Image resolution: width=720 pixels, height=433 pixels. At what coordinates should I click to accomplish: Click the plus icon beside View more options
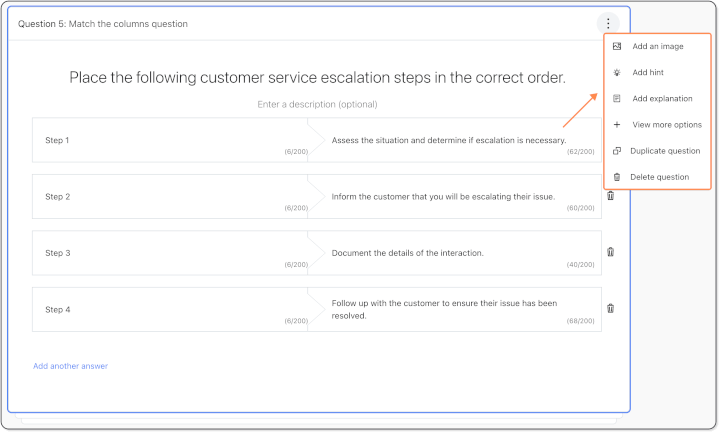[617, 125]
